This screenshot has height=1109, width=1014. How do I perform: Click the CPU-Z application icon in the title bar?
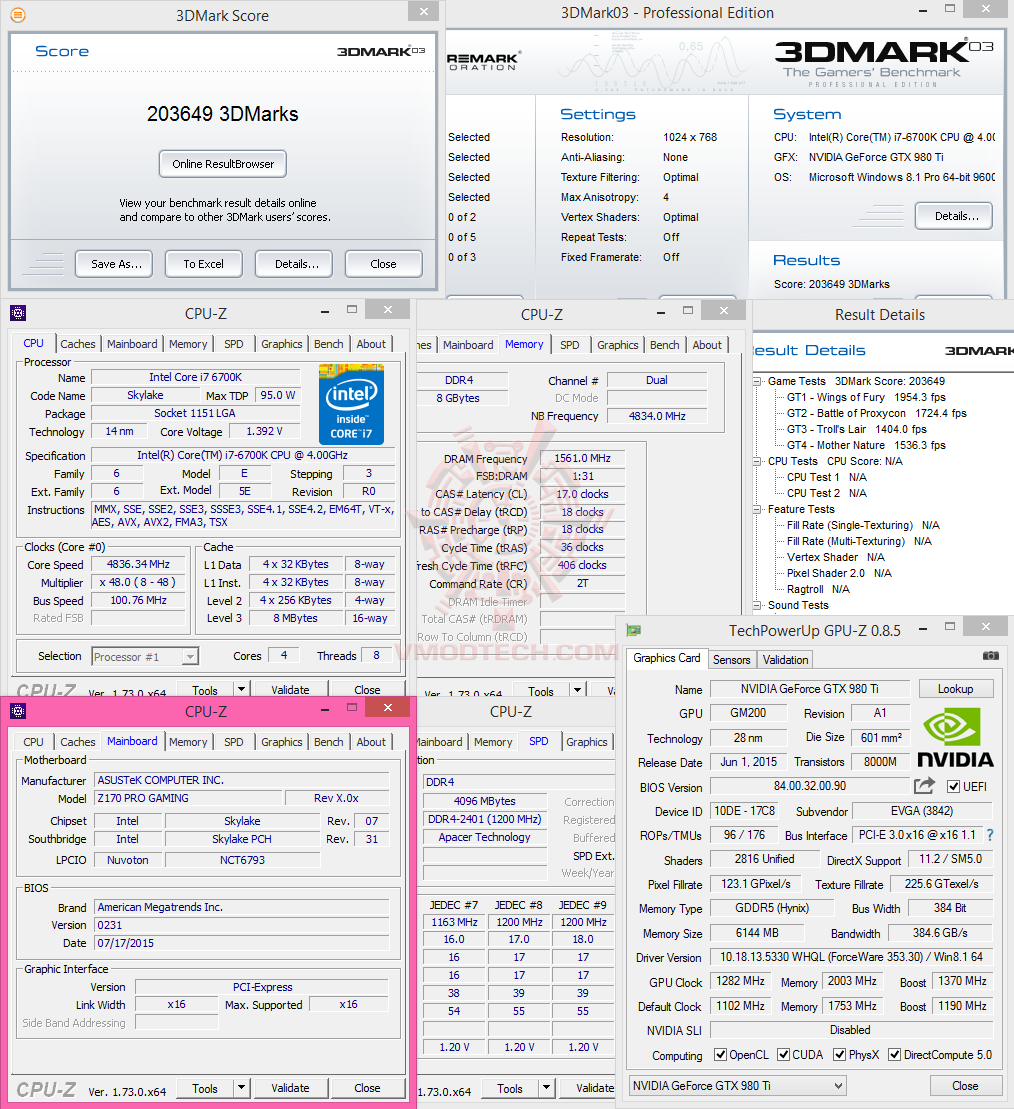pyautogui.click(x=17, y=313)
